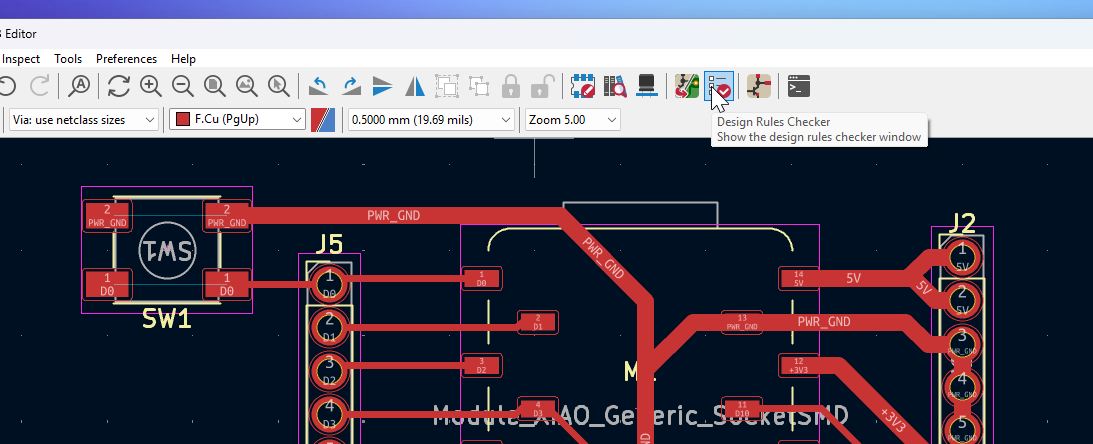Select SW1 top-left PWR_GND pad
Viewport: 1093px width, 444px height.
[107, 216]
